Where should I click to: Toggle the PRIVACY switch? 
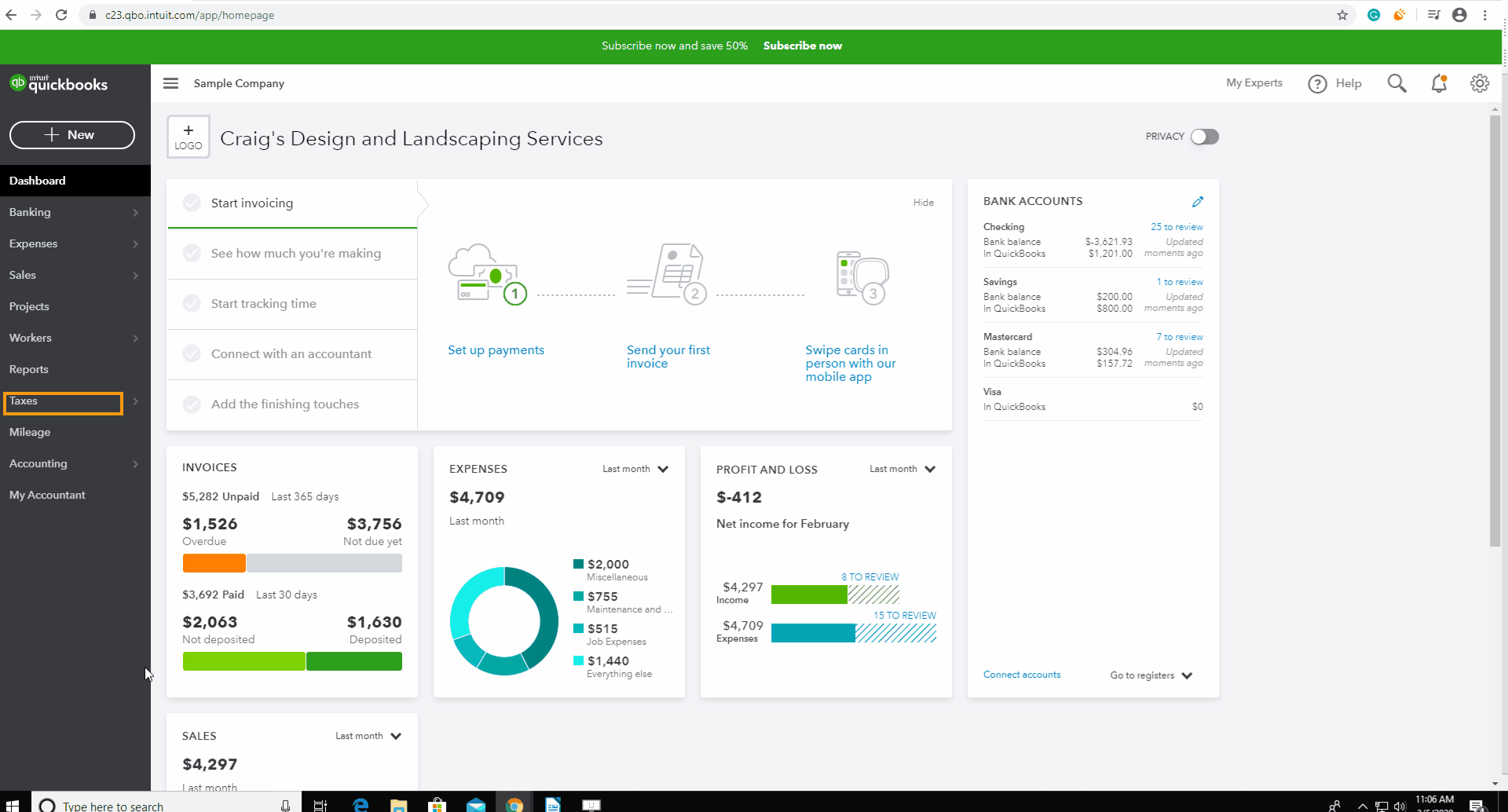click(x=1204, y=137)
